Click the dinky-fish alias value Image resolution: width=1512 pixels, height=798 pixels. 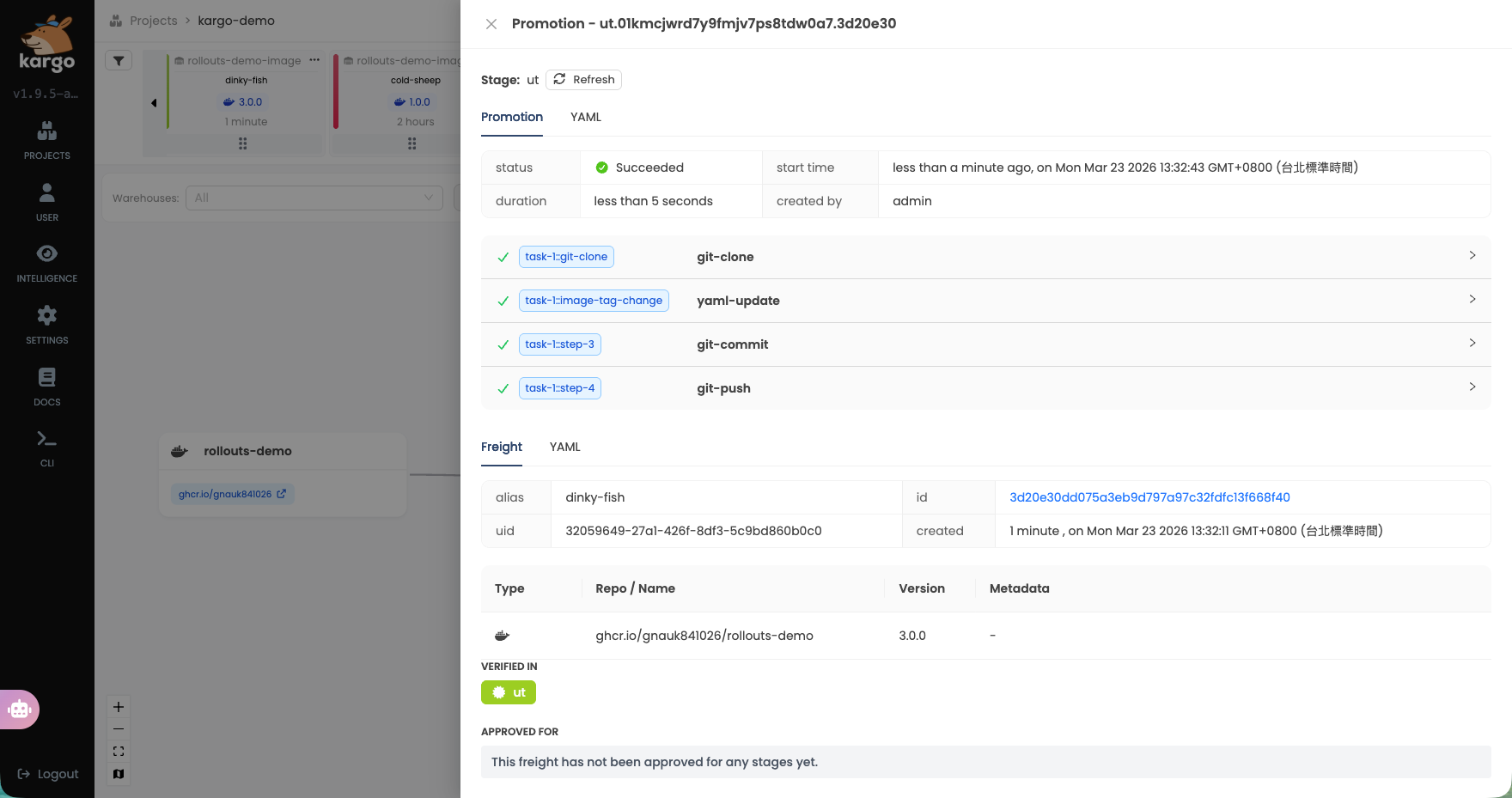pos(595,497)
